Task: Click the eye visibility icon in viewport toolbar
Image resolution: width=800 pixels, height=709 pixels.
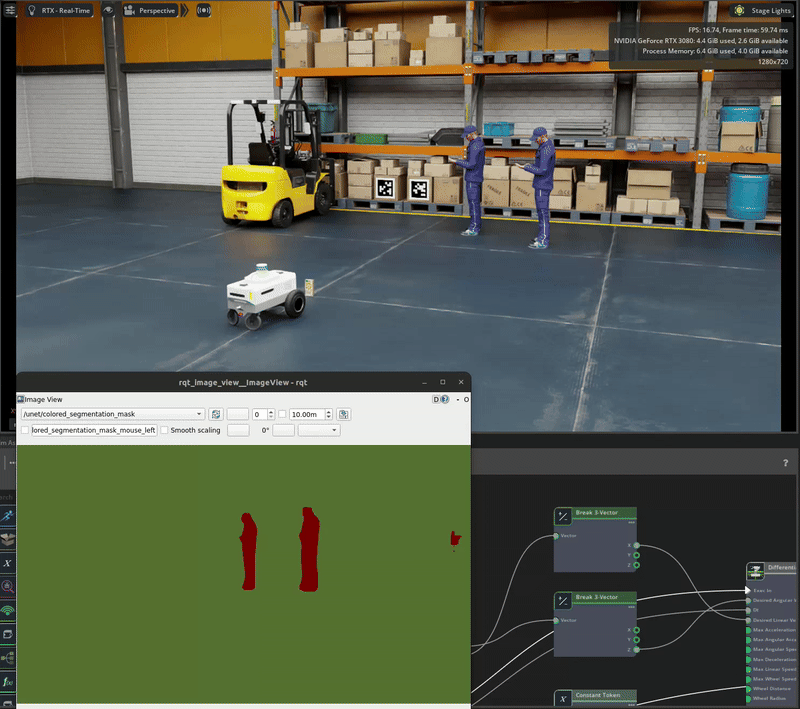Action: coord(107,10)
